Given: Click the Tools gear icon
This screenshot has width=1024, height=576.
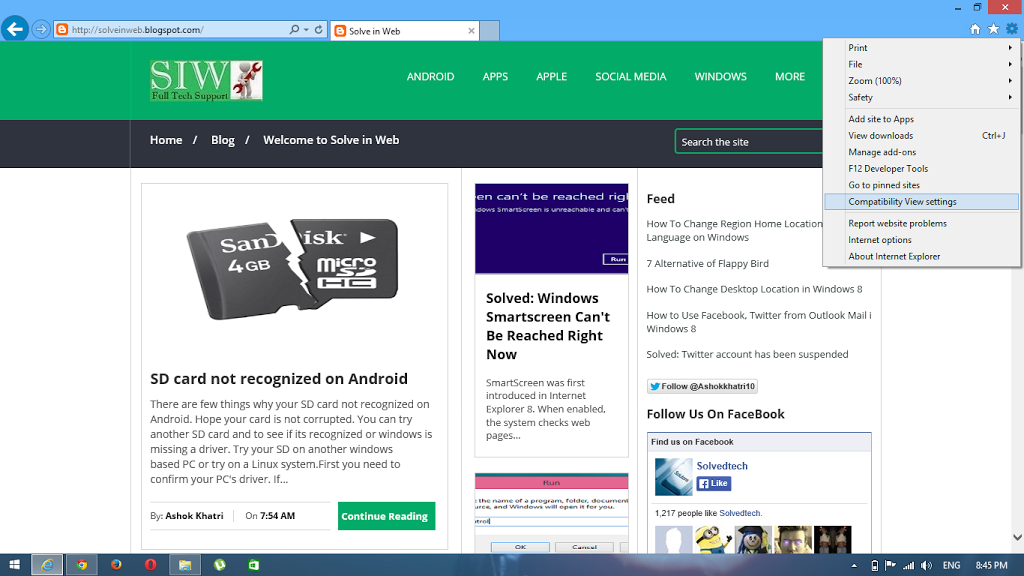Looking at the screenshot, I should pos(1011,29).
